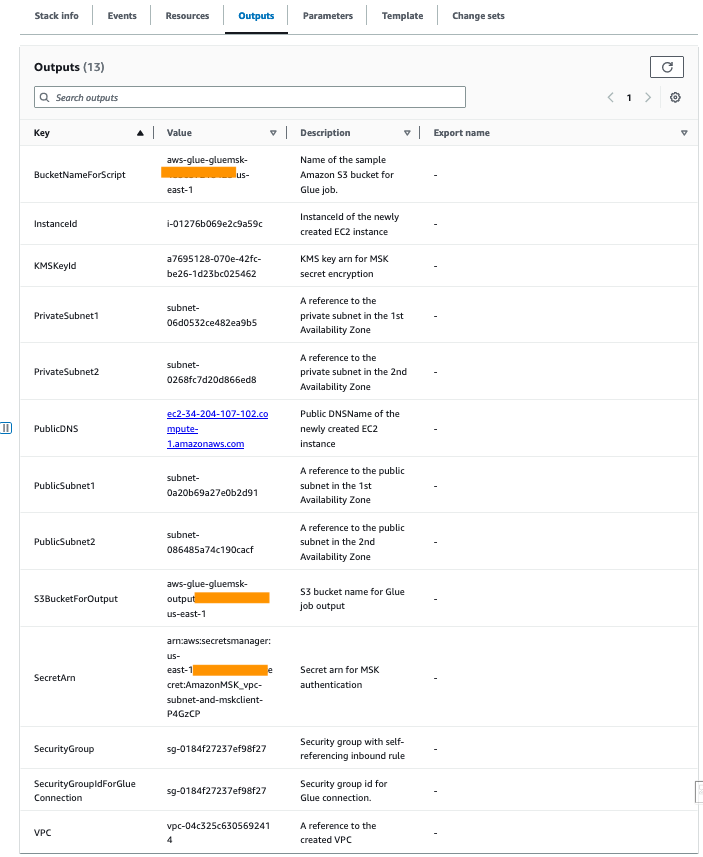Switch to the Parameters tab
This screenshot has width=703, height=857.
[327, 15]
